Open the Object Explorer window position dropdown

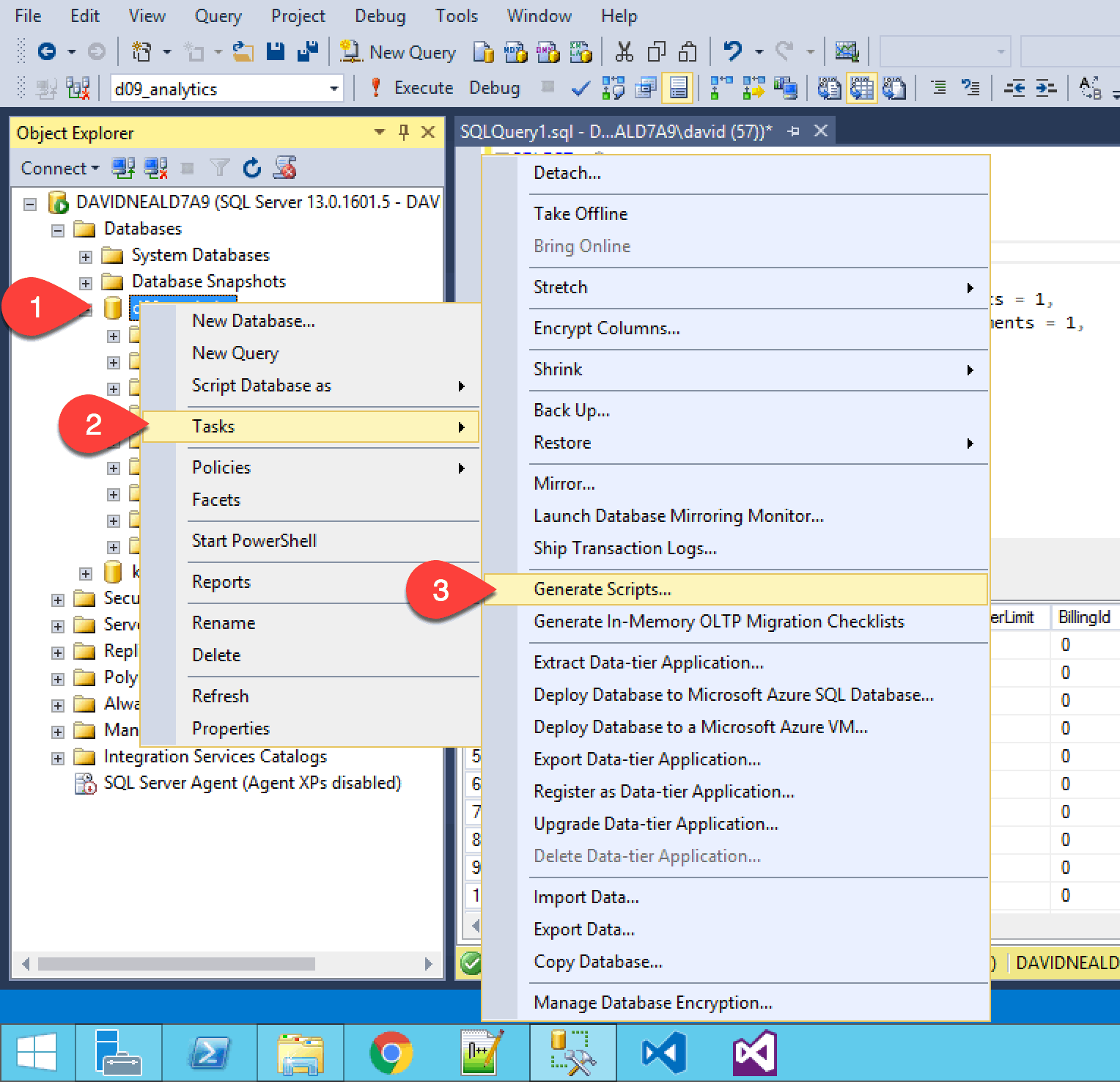coord(380,132)
